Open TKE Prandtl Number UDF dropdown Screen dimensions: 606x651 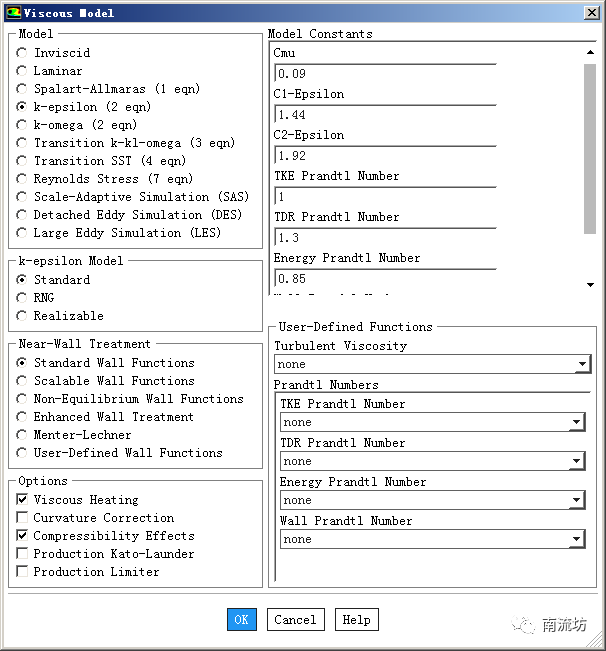click(433, 423)
